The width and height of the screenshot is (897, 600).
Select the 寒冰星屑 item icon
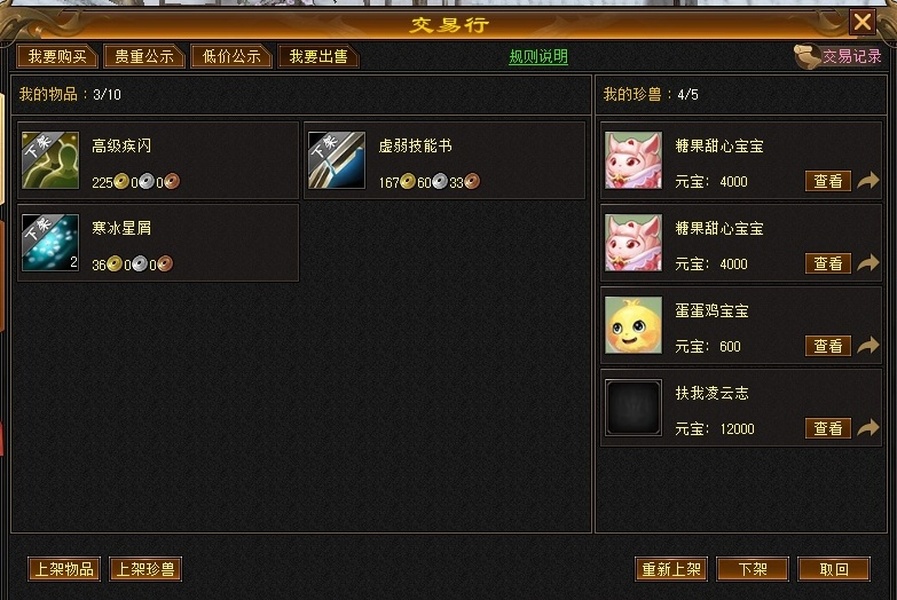click(x=50, y=243)
